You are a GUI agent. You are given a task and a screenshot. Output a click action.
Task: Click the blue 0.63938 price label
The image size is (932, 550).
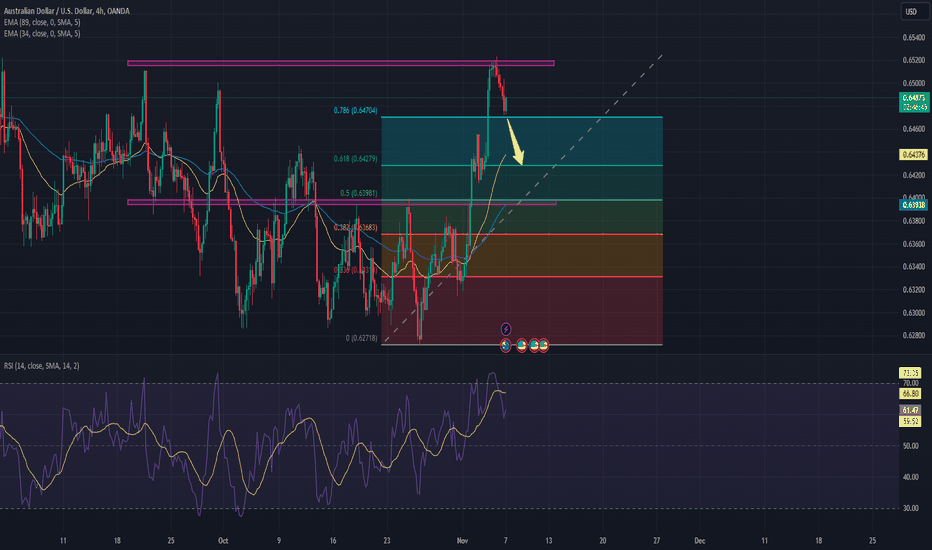(914, 205)
